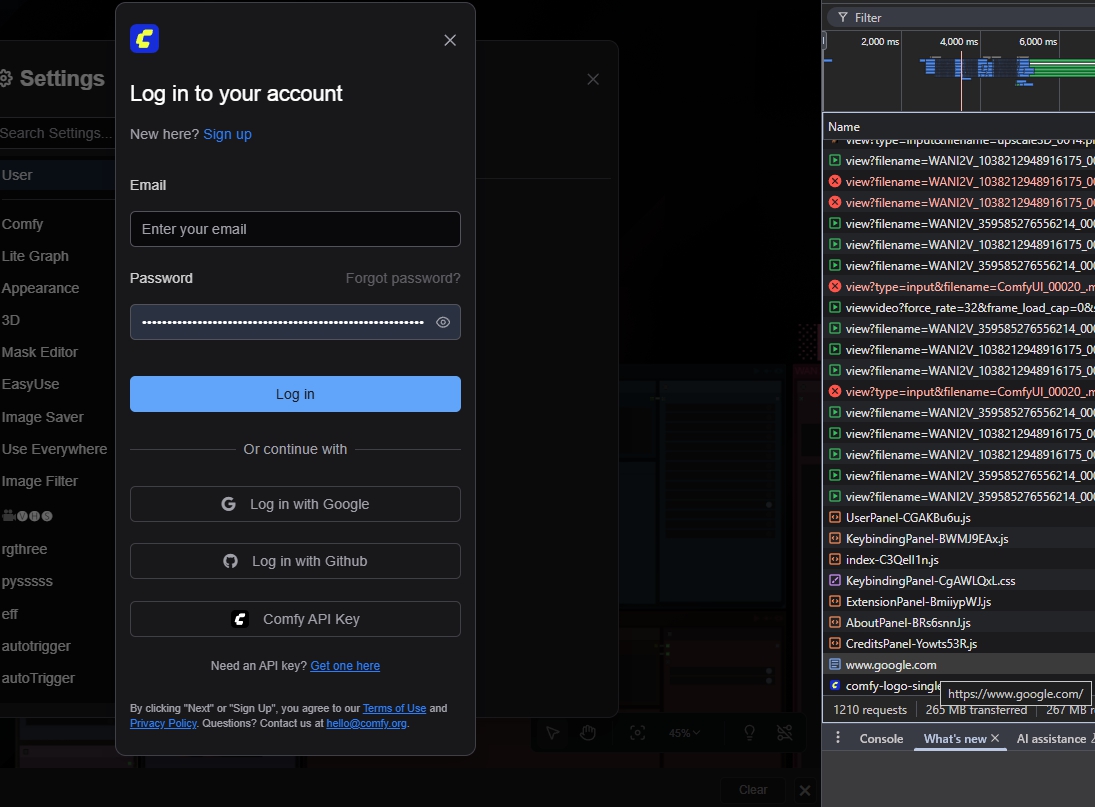The image size is (1095, 807).
Task: Click the hello@comfy.org email link
Action: coord(367,723)
